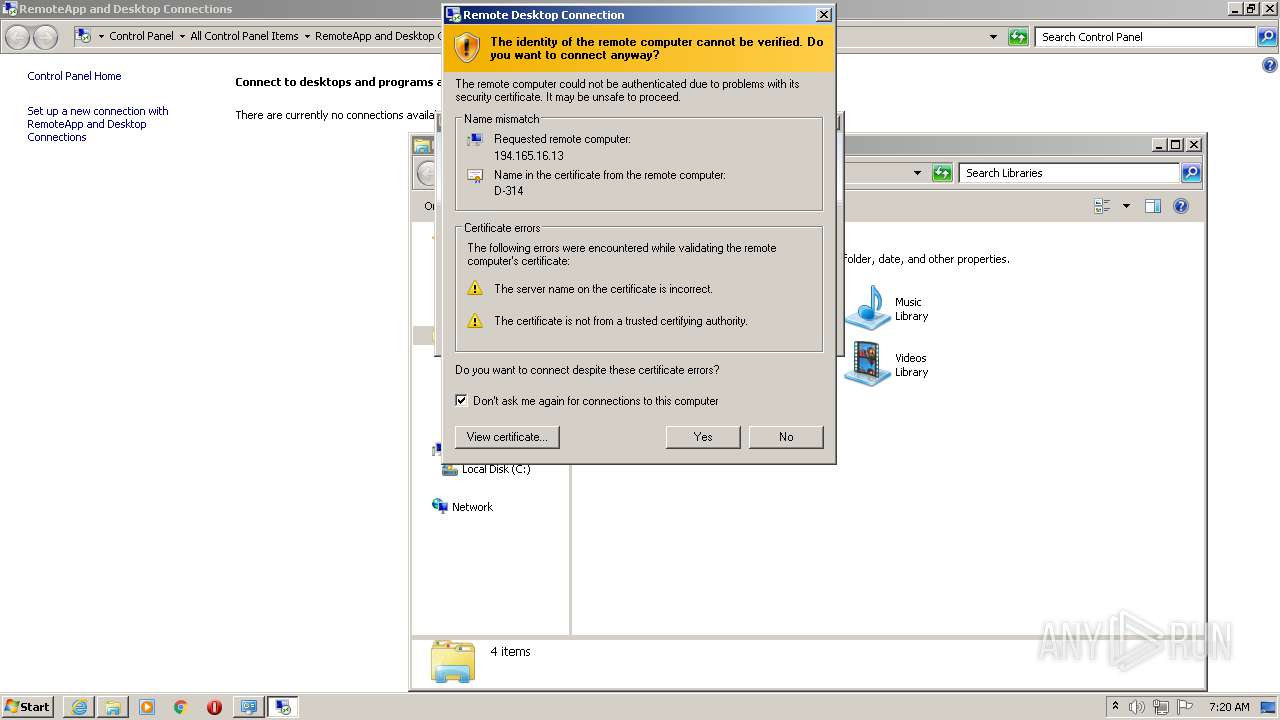The image size is (1280, 720).
Task: Go forward in Control Panel window
Action: coord(45,37)
